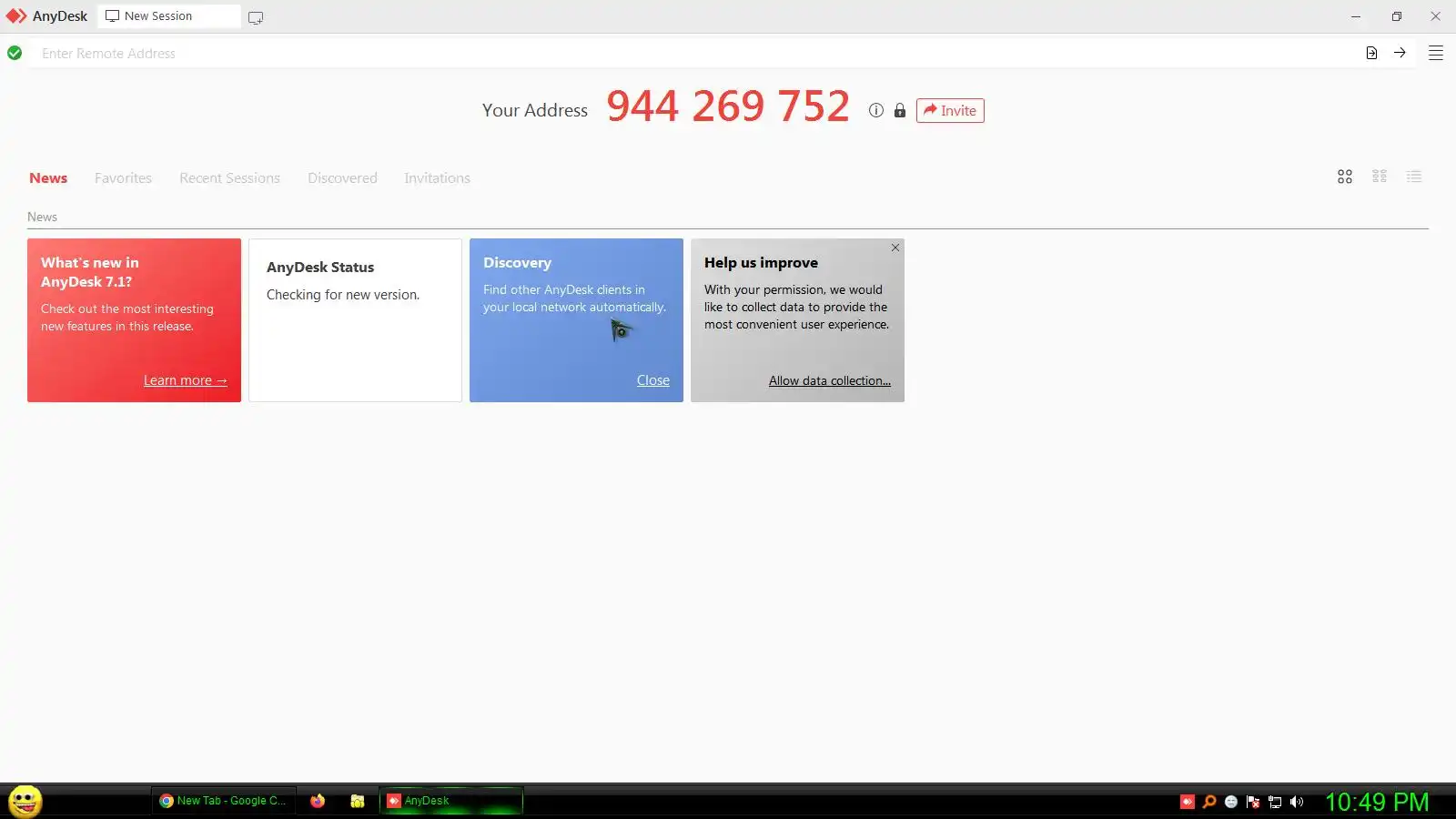Click the Allow data collection link
The width and height of the screenshot is (1456, 819).
[x=830, y=380]
